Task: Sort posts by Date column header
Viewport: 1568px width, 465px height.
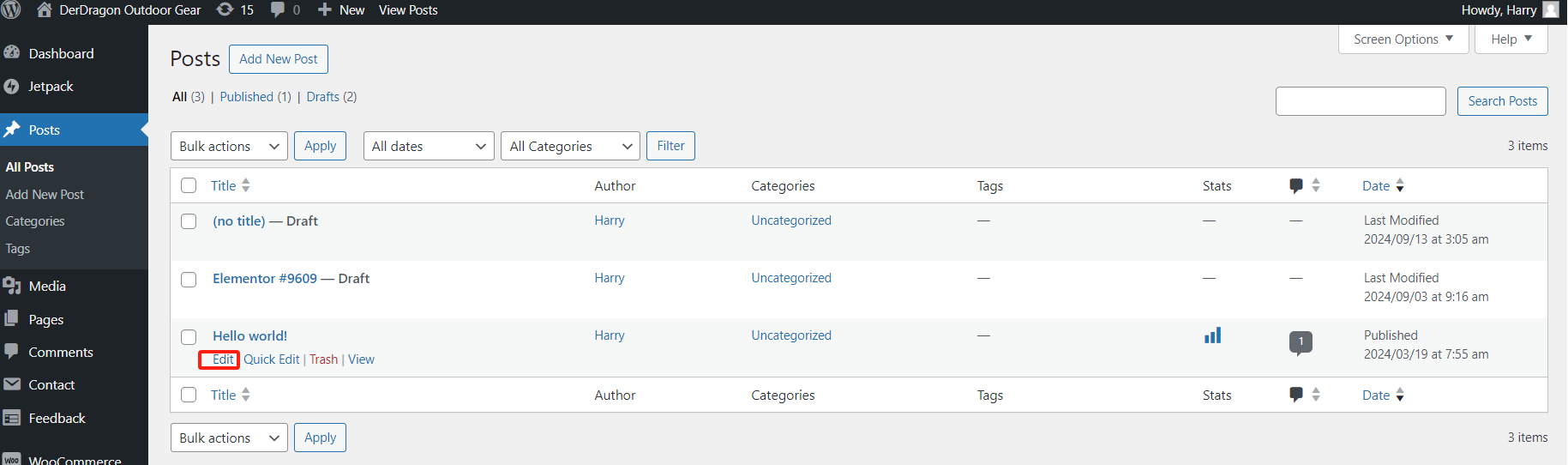Action: [x=1376, y=186]
